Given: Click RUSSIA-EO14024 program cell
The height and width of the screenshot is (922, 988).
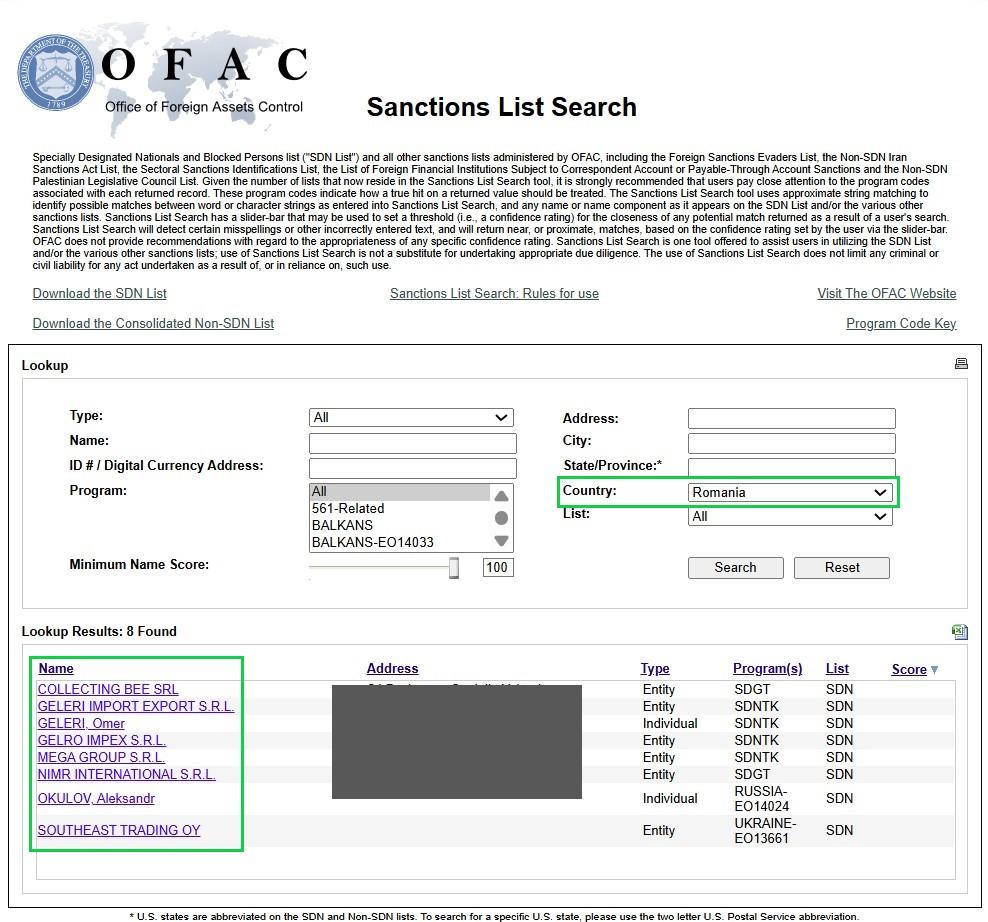Looking at the screenshot, I should 761,798.
